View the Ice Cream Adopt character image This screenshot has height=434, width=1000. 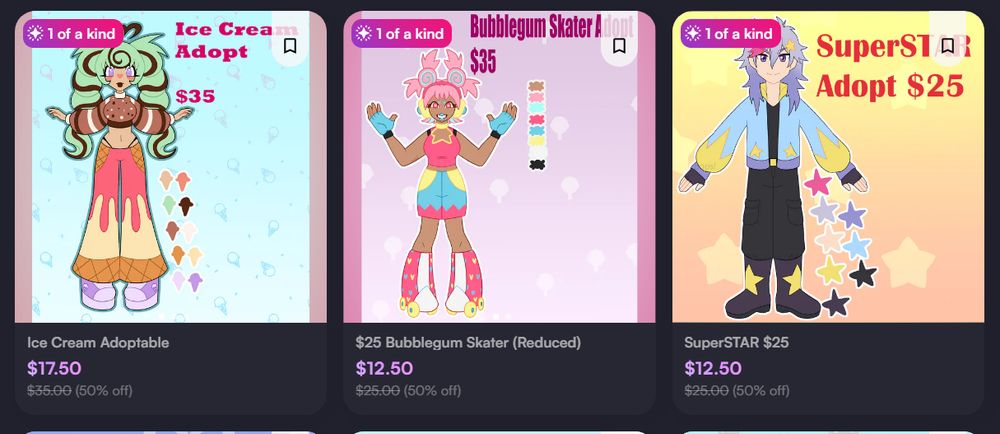click(x=171, y=167)
